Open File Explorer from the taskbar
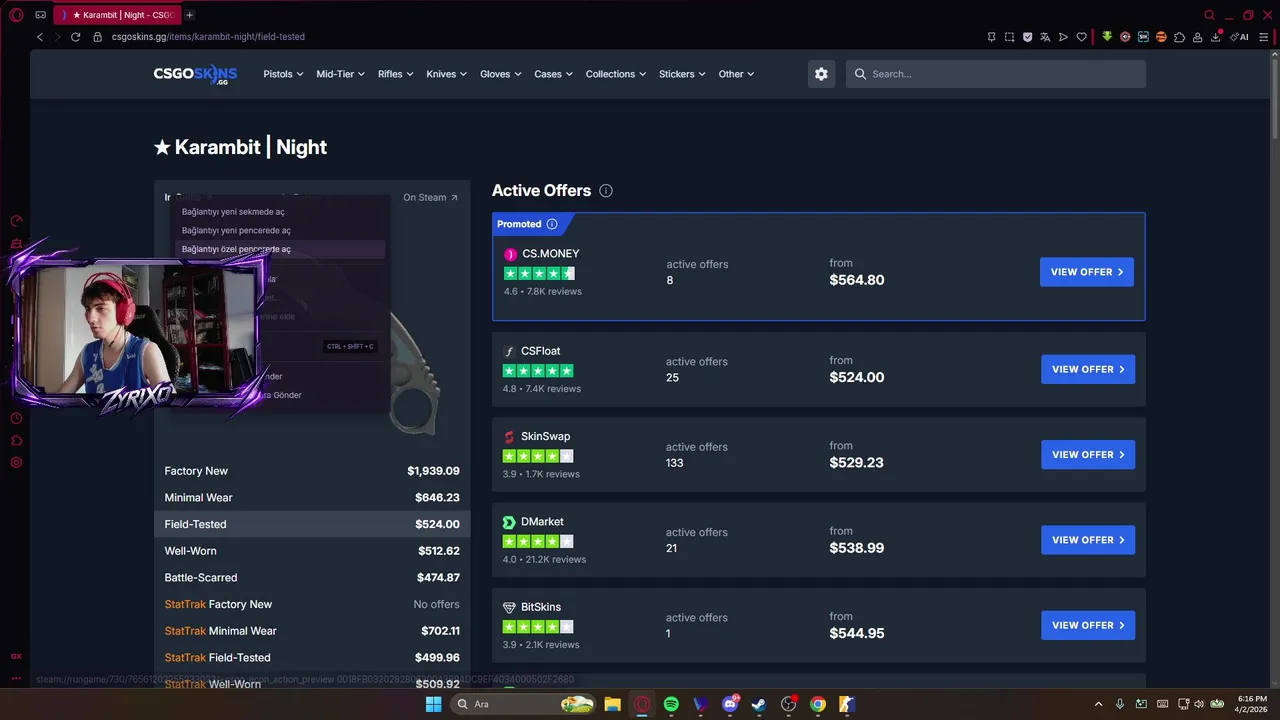1280x720 pixels. click(612, 704)
